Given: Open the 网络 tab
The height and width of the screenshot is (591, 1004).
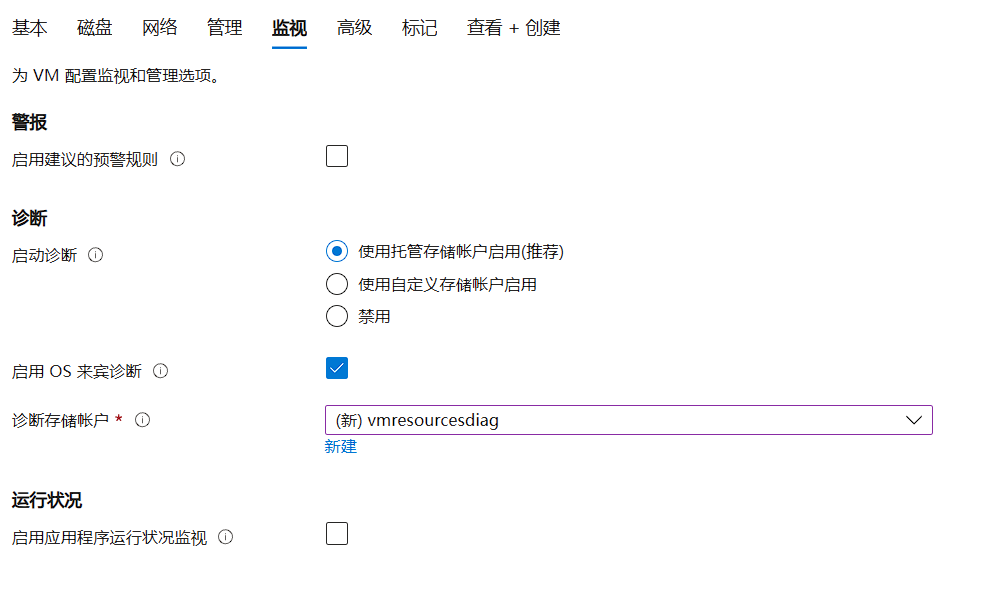Looking at the screenshot, I should pyautogui.click(x=160, y=28).
